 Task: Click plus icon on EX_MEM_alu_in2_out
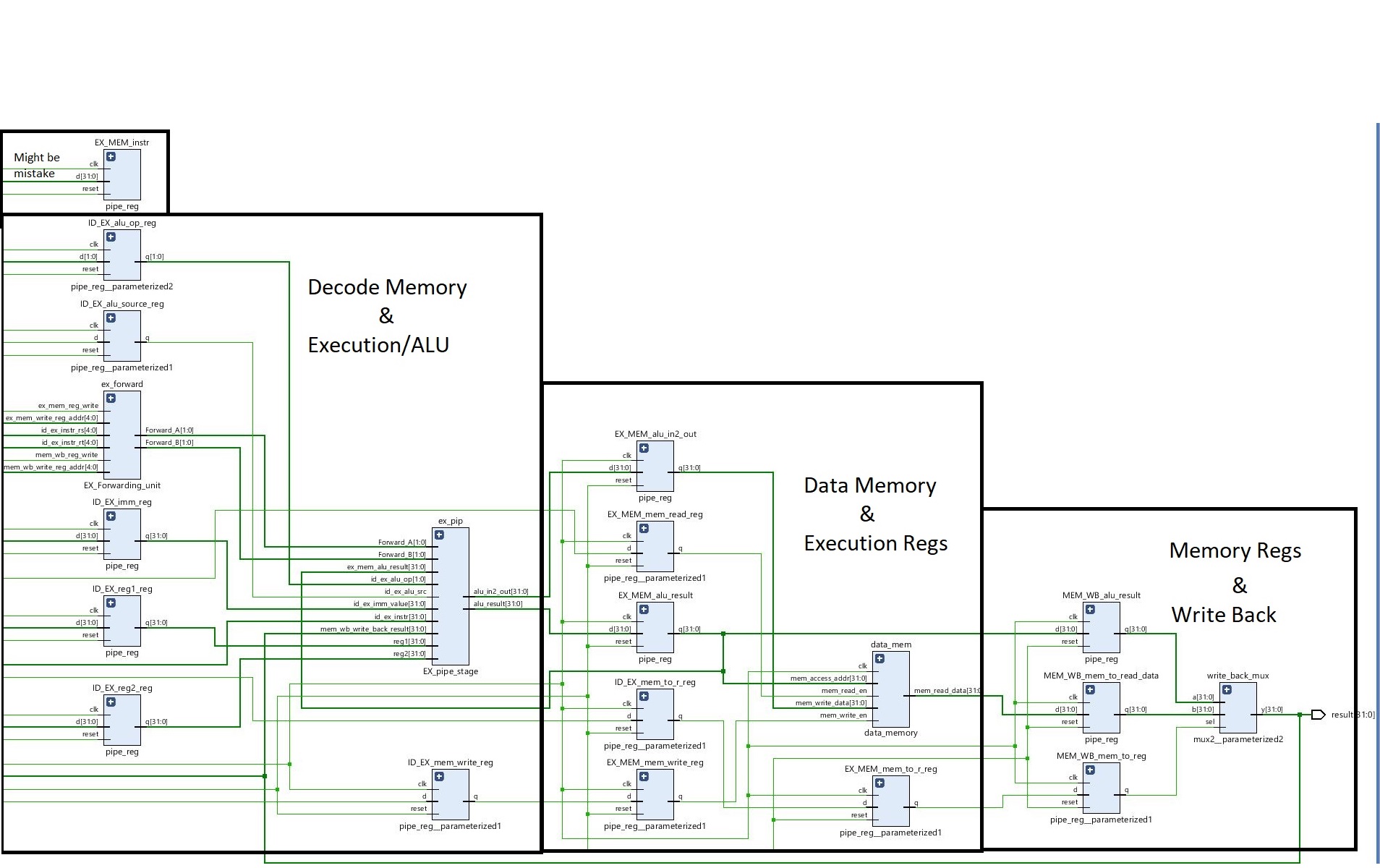[x=644, y=448]
